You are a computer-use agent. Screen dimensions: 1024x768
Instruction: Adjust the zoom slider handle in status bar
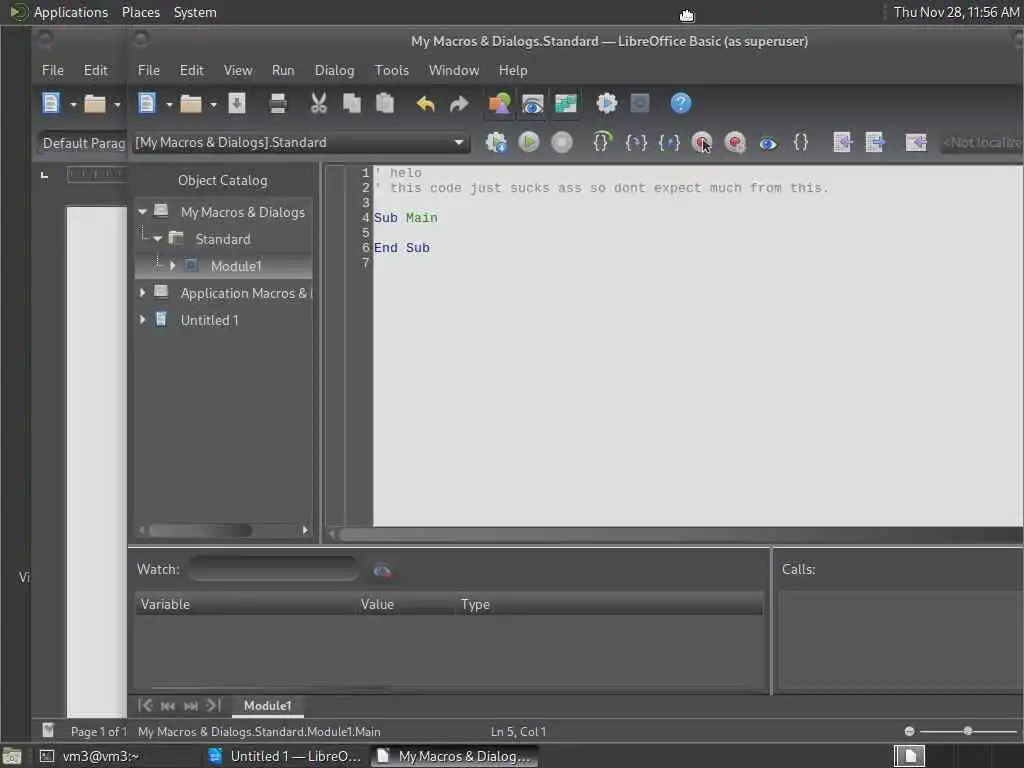(968, 731)
